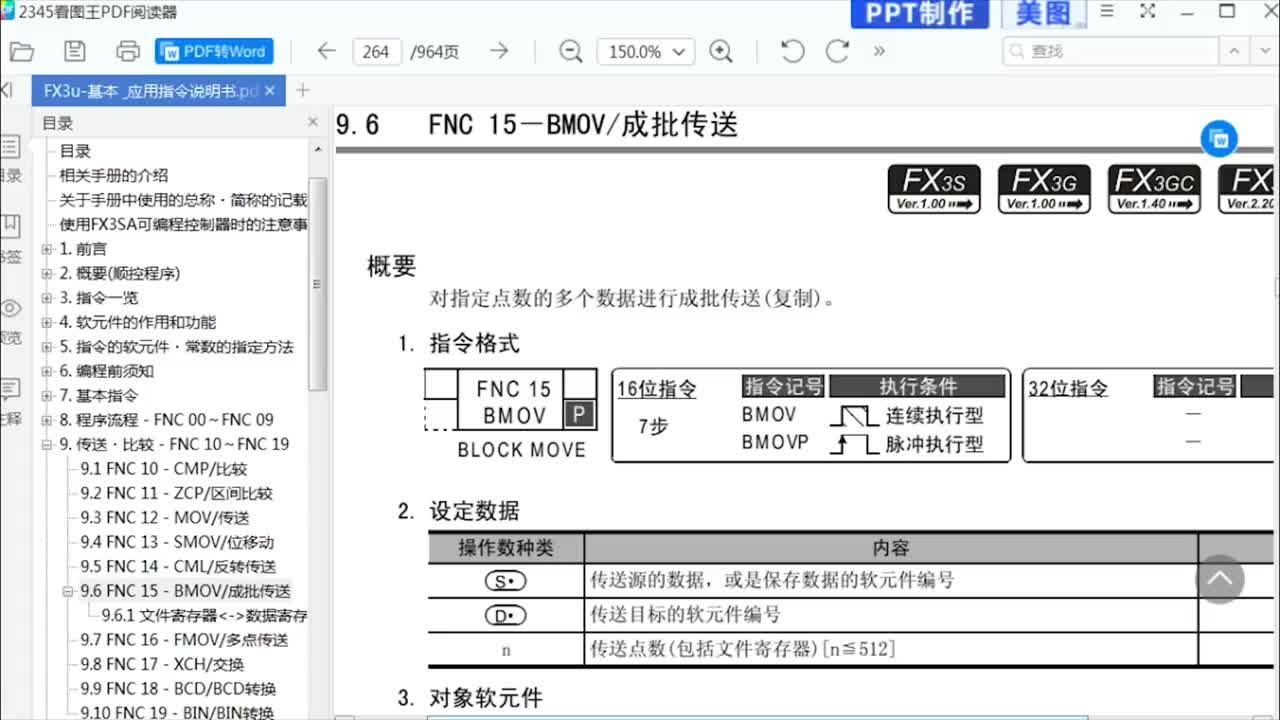Screen dimensions: 1280x720
Task: Zoom out with the minus magnifier
Action: click(x=571, y=52)
